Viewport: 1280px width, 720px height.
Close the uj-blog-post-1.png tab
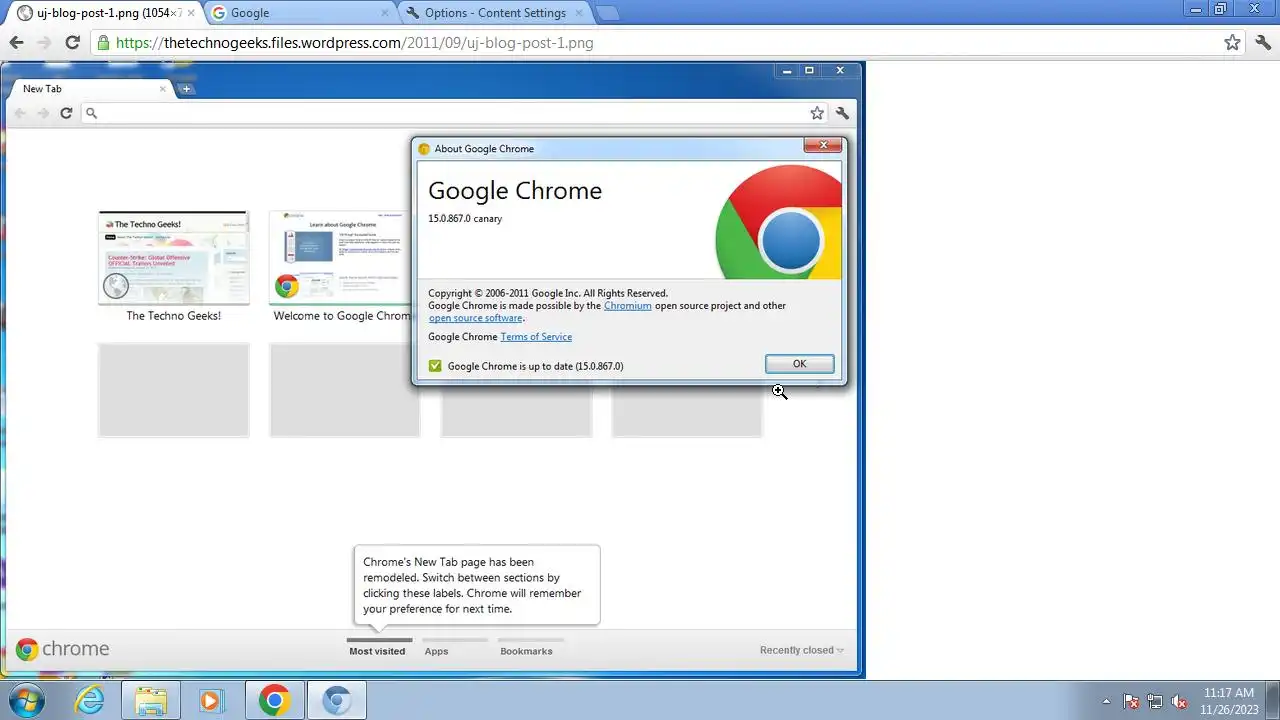click(191, 13)
